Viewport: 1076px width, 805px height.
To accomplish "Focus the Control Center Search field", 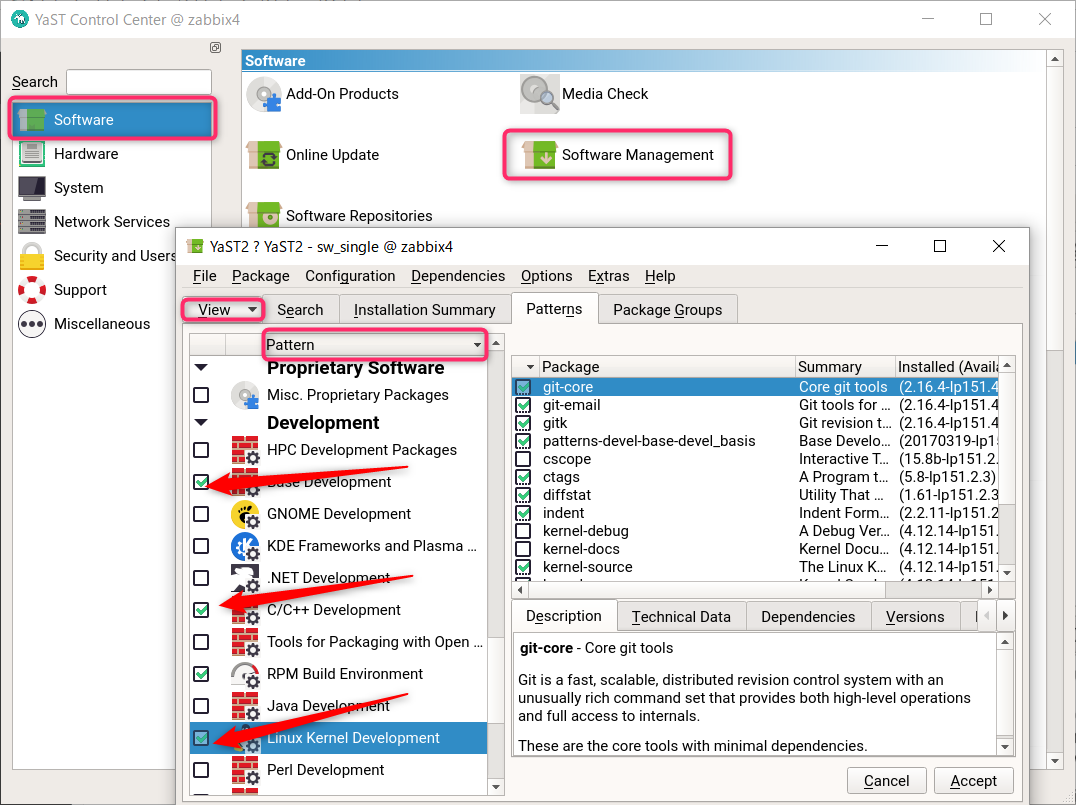I will [x=139, y=82].
